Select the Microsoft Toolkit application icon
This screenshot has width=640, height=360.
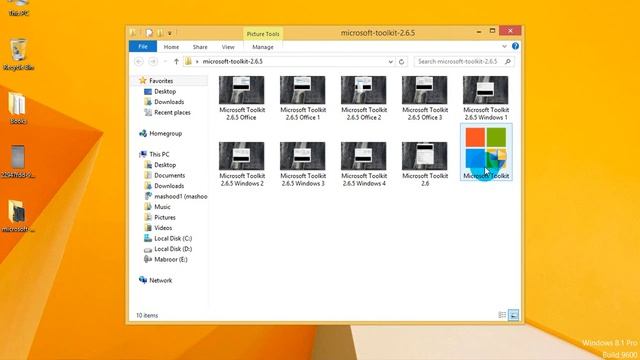pos(486,152)
